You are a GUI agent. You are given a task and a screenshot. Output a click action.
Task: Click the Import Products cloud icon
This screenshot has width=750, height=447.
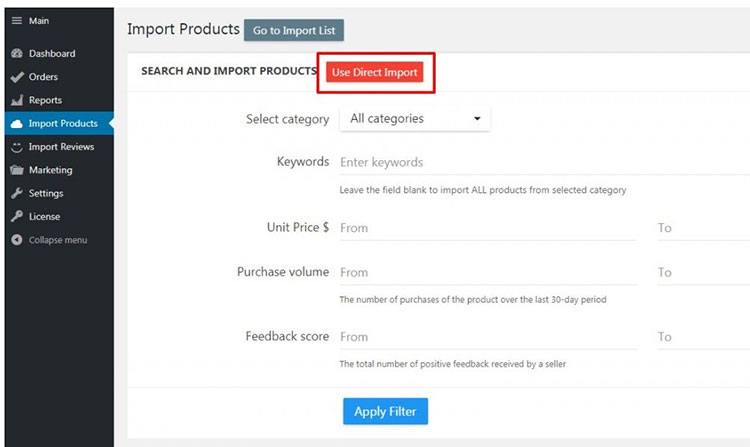pos(16,124)
